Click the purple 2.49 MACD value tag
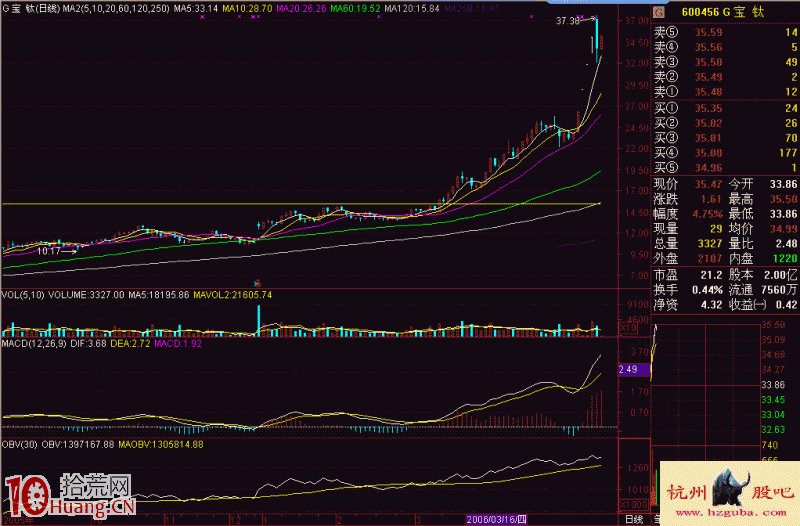Screen dimensions: 800x526 pos(632,369)
